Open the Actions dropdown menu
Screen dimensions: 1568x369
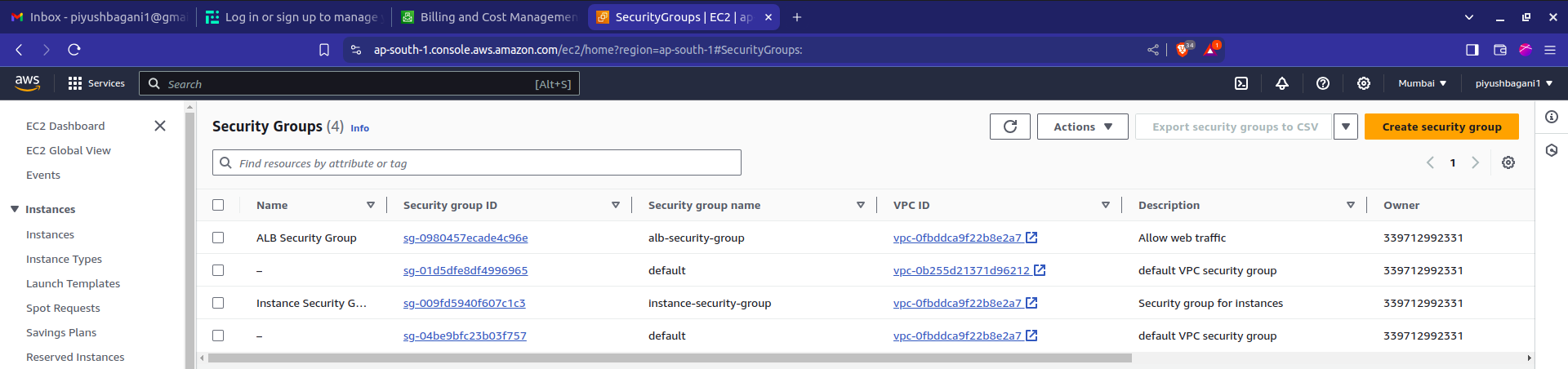pyautogui.click(x=1082, y=127)
